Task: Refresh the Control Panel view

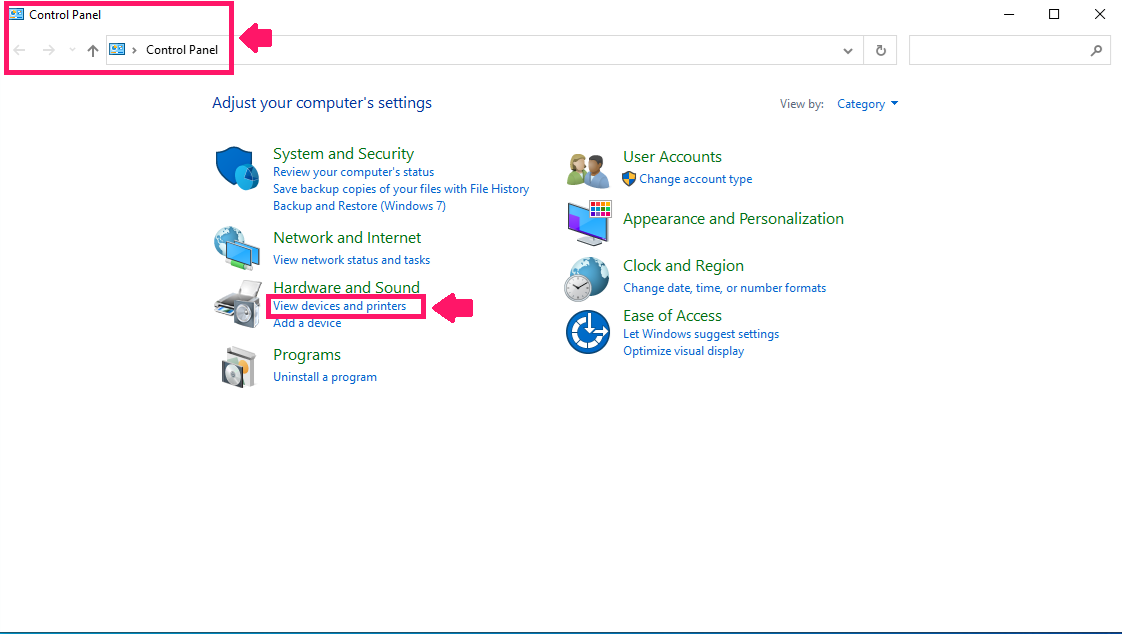Action: tap(881, 50)
